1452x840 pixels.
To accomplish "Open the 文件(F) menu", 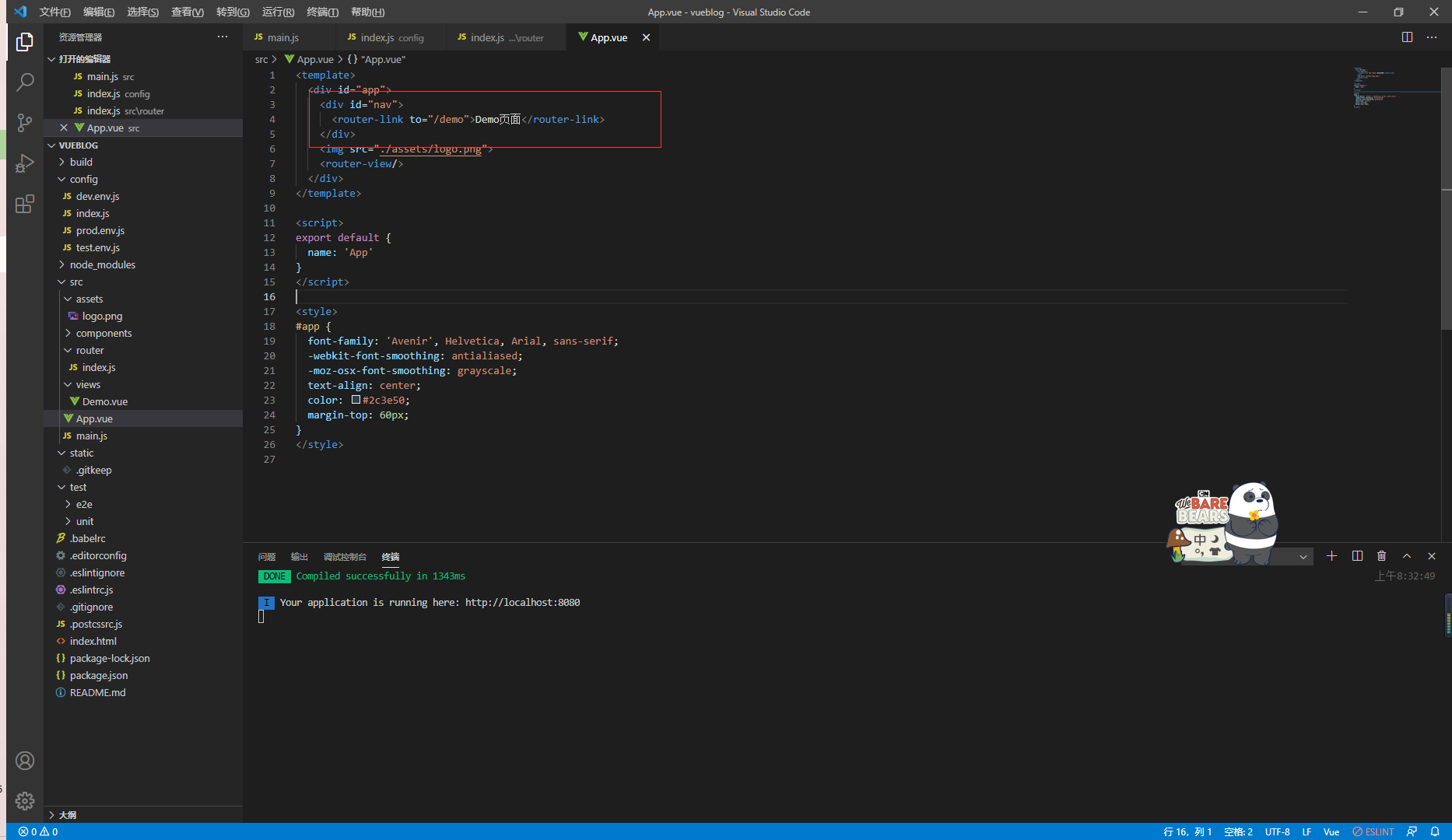I will [54, 12].
